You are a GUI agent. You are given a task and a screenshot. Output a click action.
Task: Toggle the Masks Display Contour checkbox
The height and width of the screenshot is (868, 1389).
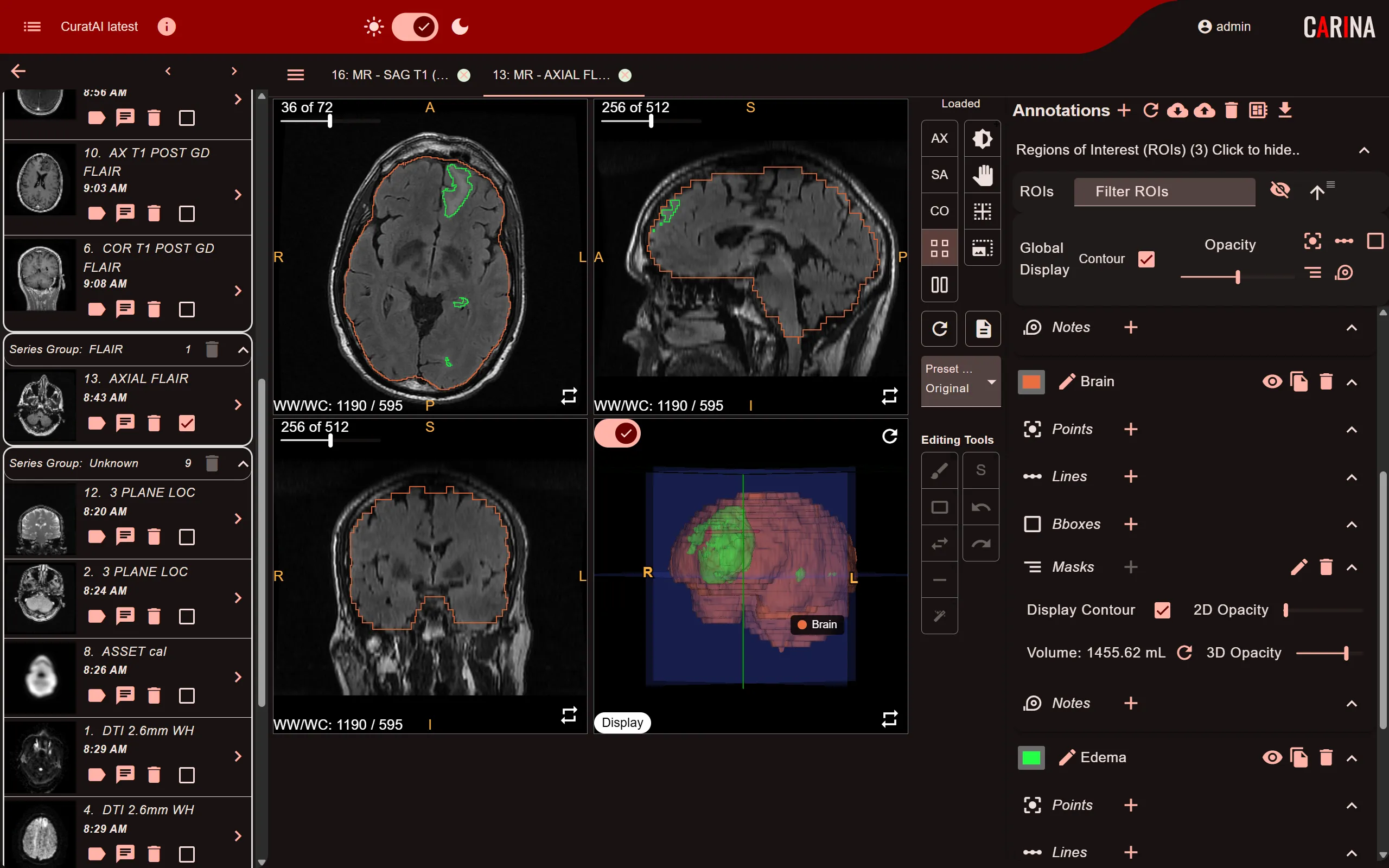click(1162, 610)
